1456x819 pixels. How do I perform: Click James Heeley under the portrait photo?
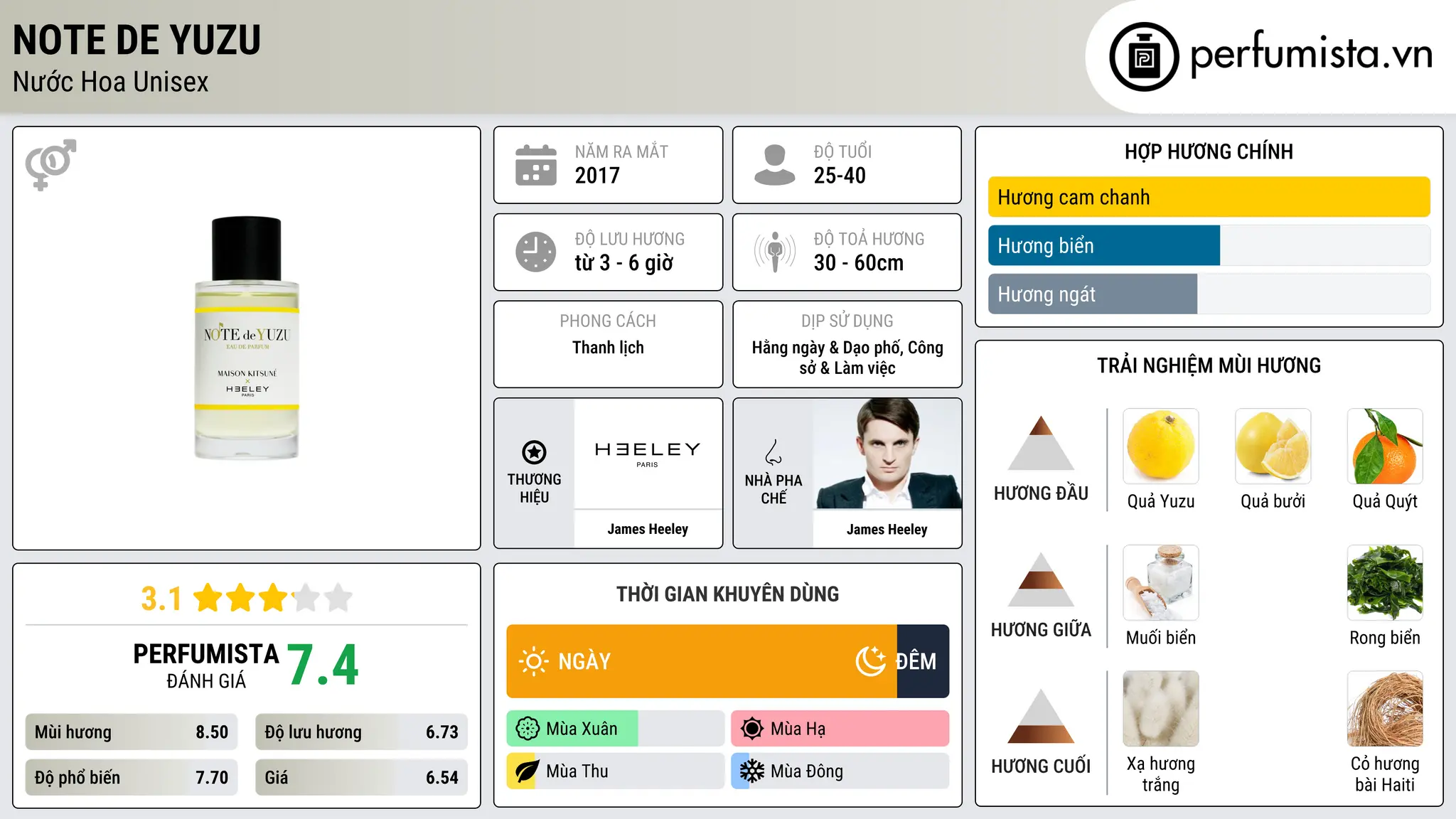click(x=887, y=530)
